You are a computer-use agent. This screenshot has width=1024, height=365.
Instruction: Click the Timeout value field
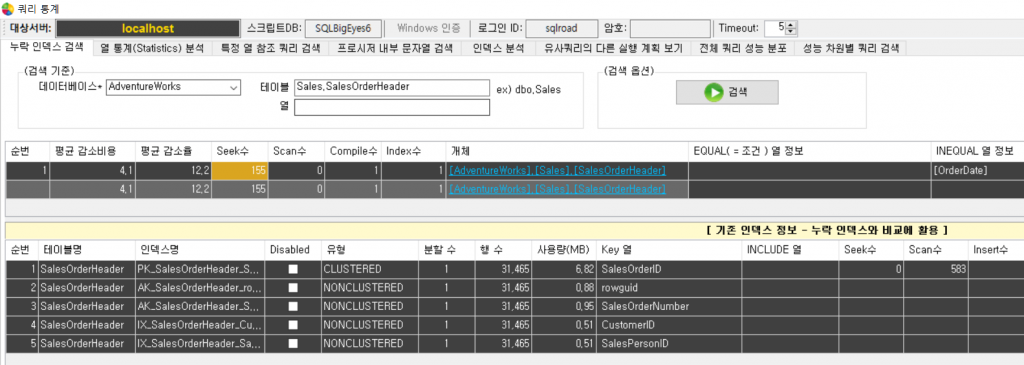coord(775,28)
